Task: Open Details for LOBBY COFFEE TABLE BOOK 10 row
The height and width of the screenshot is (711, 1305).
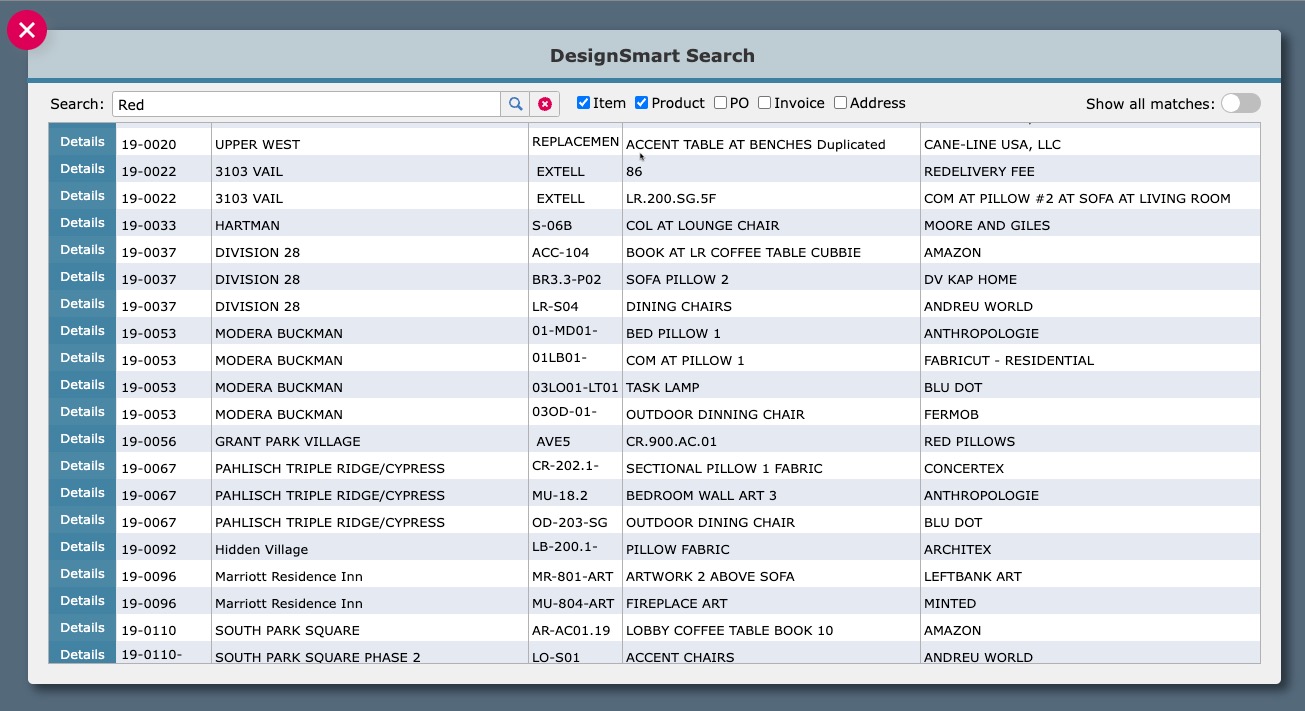Action: click(x=82, y=628)
